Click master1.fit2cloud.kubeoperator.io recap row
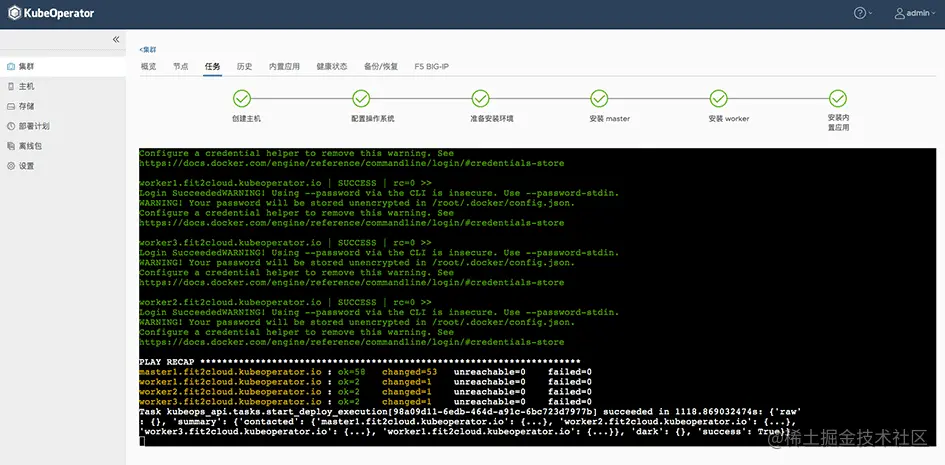 tap(365, 372)
